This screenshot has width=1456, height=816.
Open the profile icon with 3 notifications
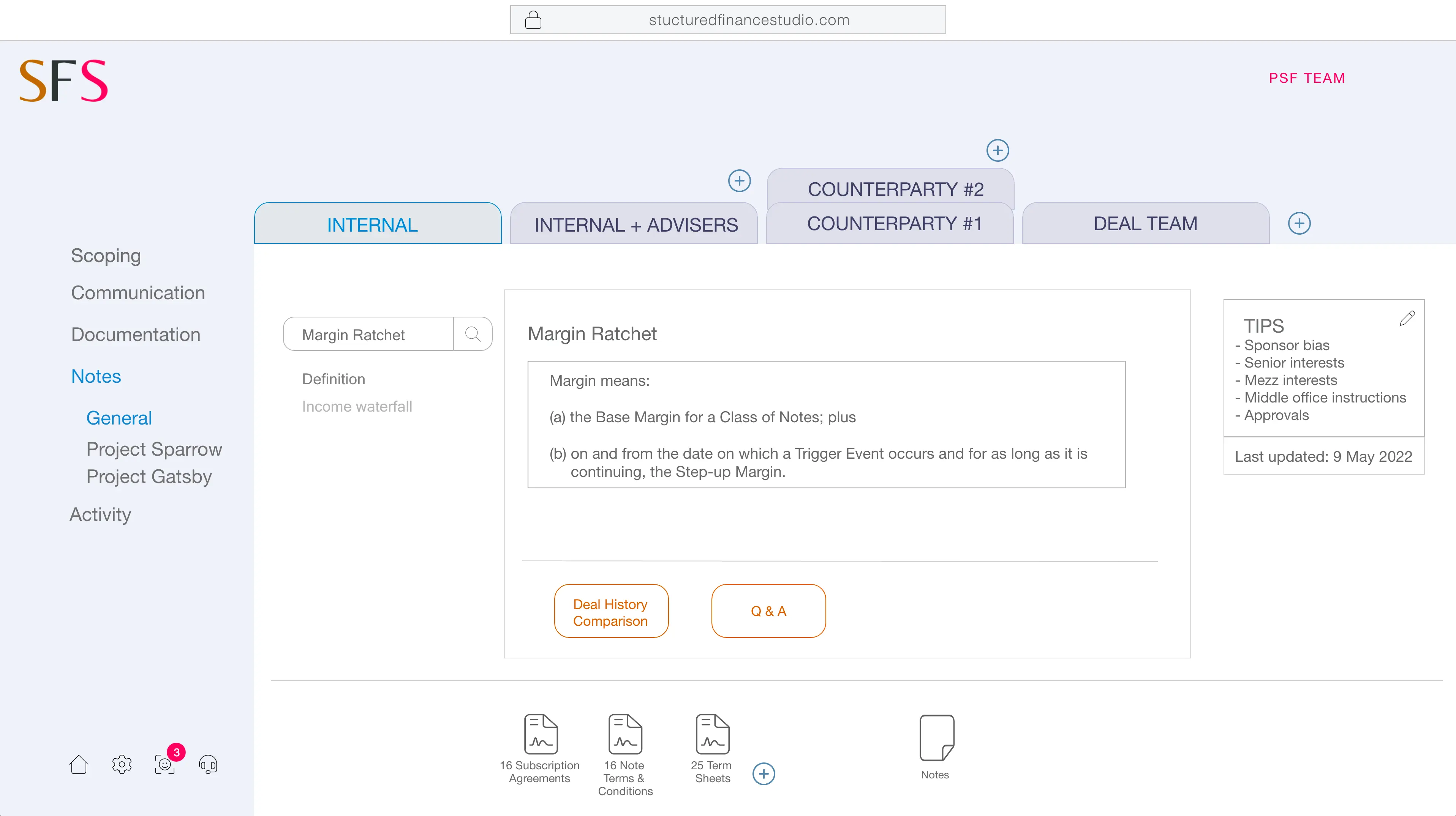pos(165,764)
